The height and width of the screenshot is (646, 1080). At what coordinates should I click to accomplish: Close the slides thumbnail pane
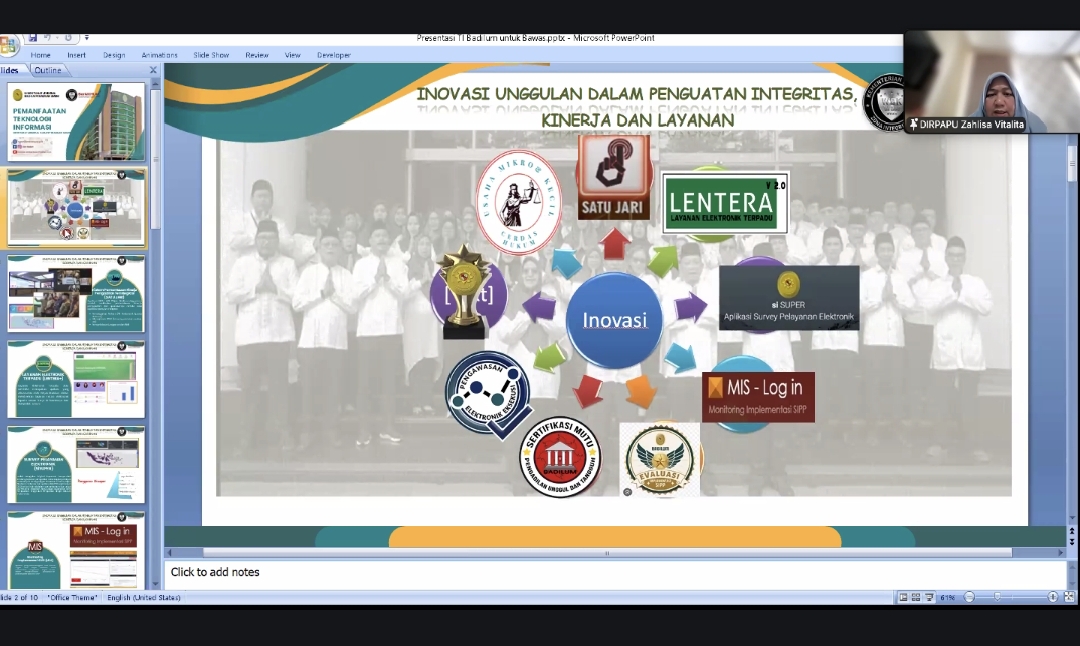coord(153,70)
